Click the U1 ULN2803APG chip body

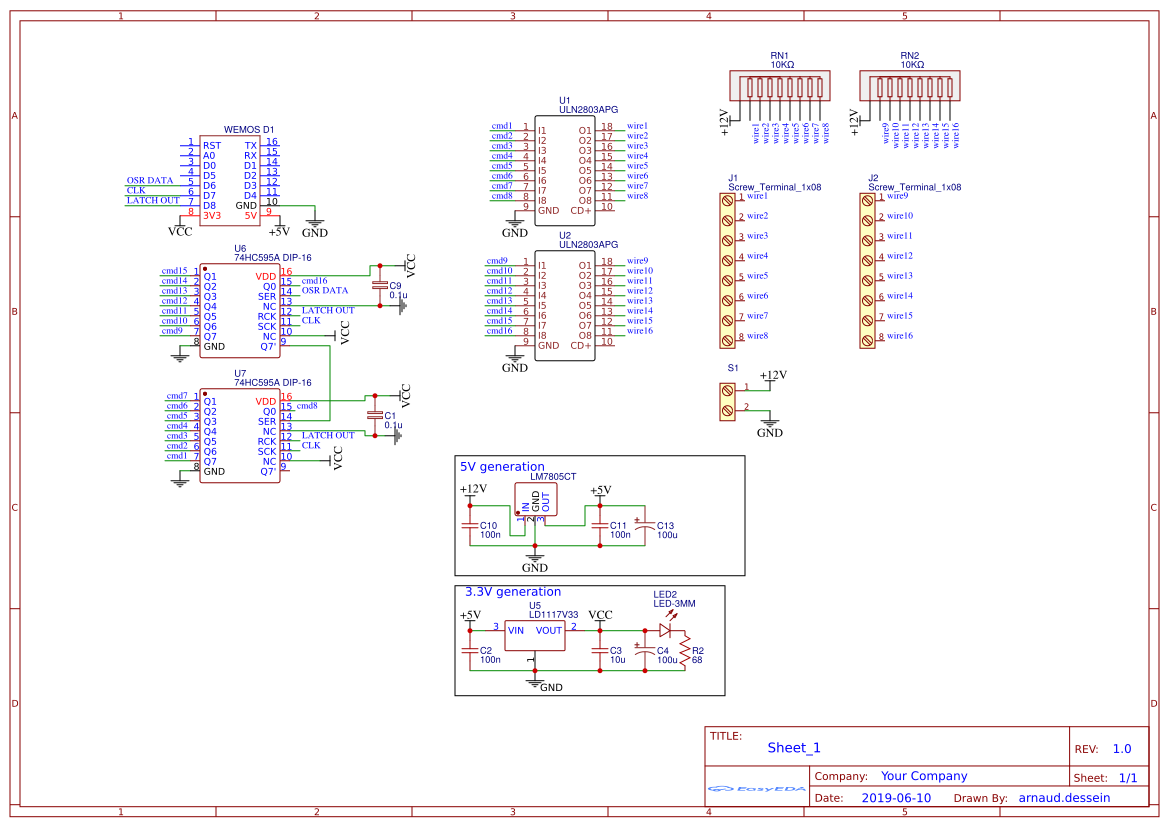point(564,168)
